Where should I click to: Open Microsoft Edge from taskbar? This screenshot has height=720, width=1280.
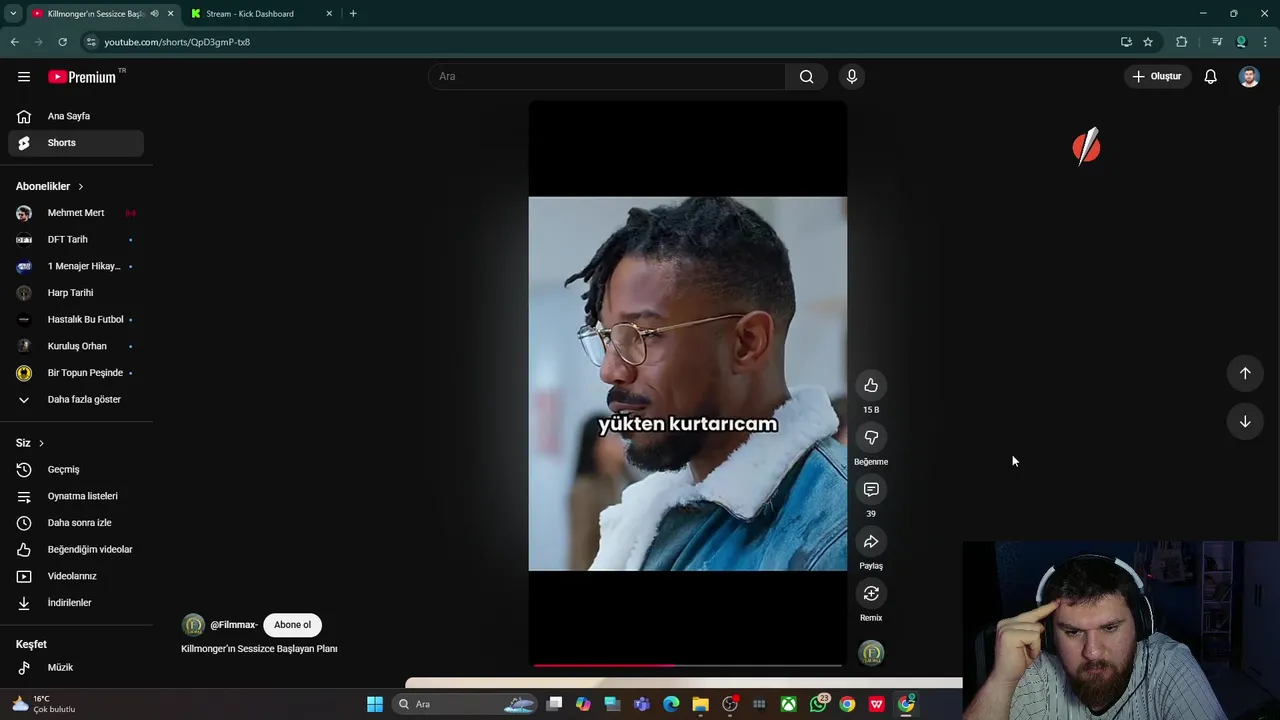click(671, 704)
